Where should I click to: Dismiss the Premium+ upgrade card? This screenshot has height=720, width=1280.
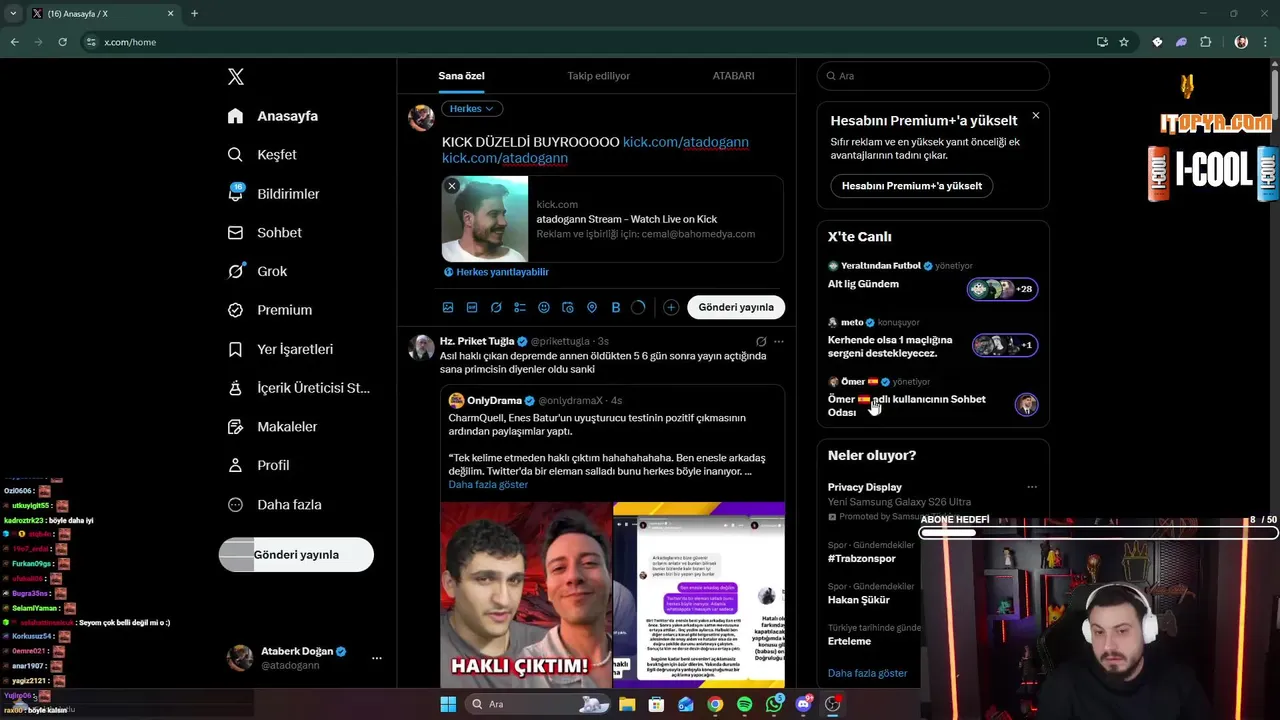point(1036,116)
